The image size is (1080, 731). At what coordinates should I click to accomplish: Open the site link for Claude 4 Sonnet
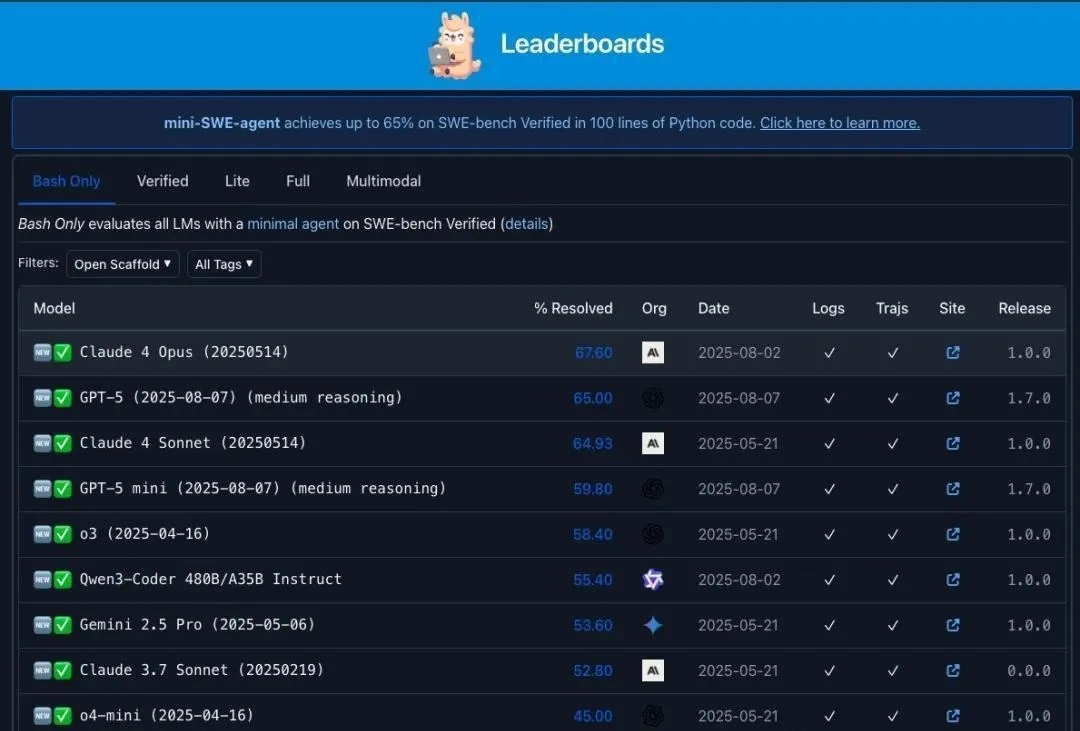tap(953, 444)
